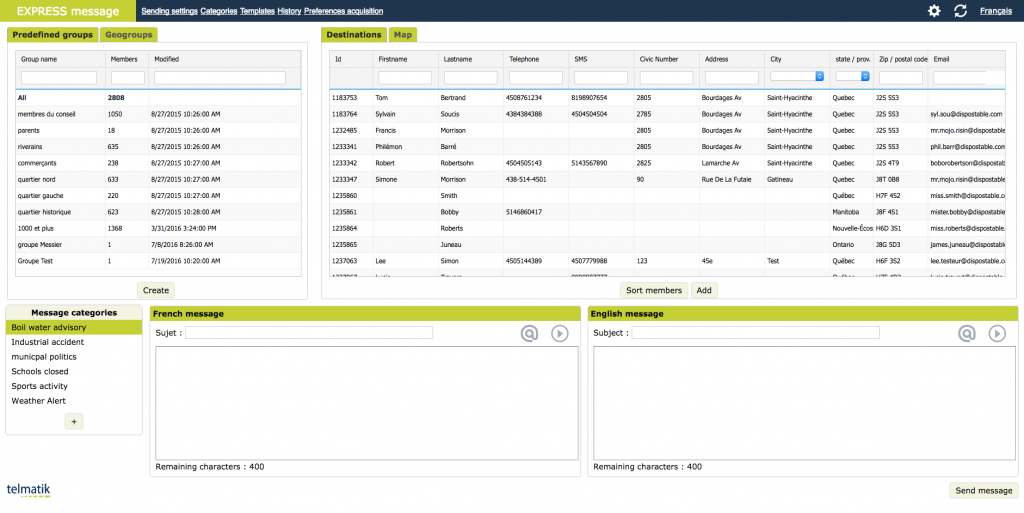Expand the state / prov. filter dropdown
This screenshot has height=513, width=1024.
(x=852, y=76)
